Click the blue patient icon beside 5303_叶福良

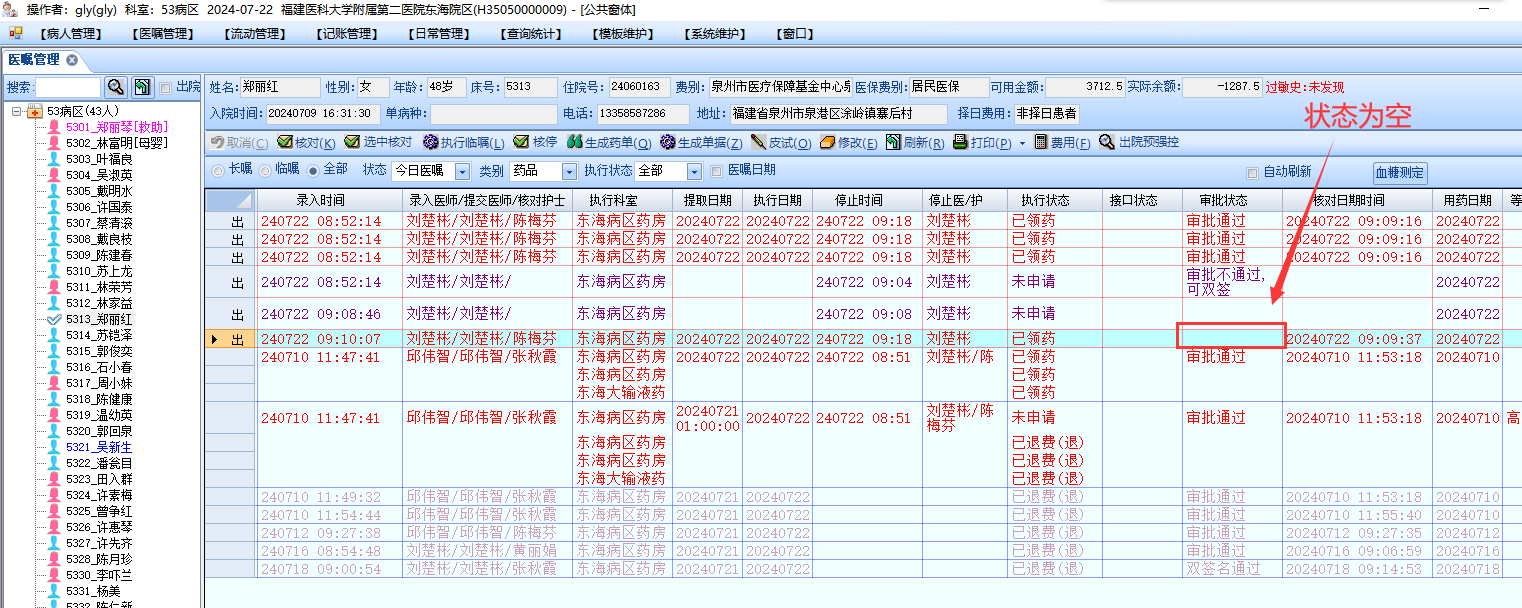(55, 159)
